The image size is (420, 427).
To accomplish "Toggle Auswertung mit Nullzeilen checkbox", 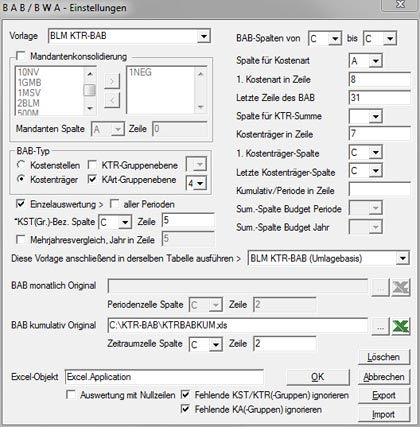I will pyautogui.click(x=71, y=395).
